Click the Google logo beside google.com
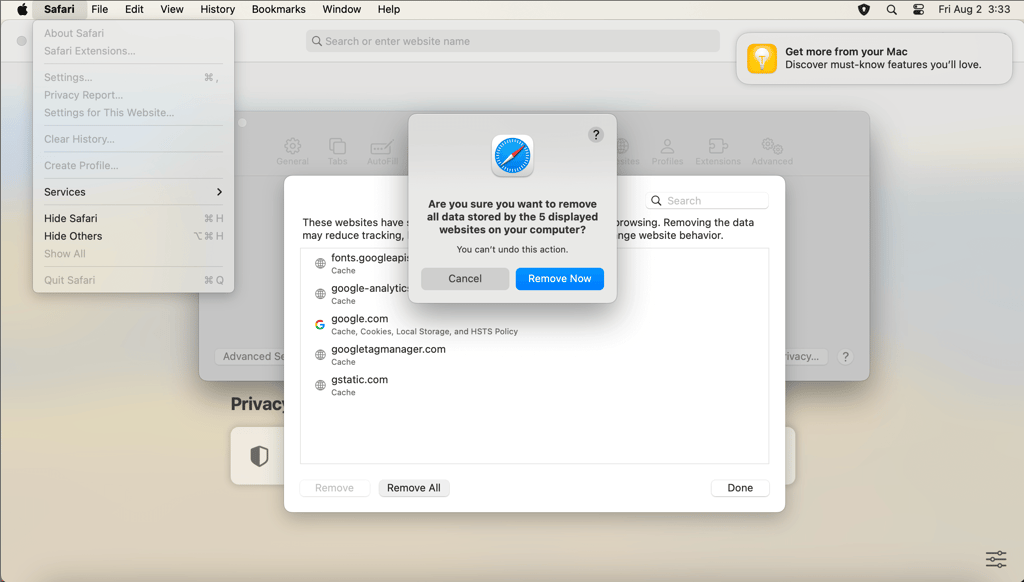The height and width of the screenshot is (582, 1024). click(x=320, y=325)
